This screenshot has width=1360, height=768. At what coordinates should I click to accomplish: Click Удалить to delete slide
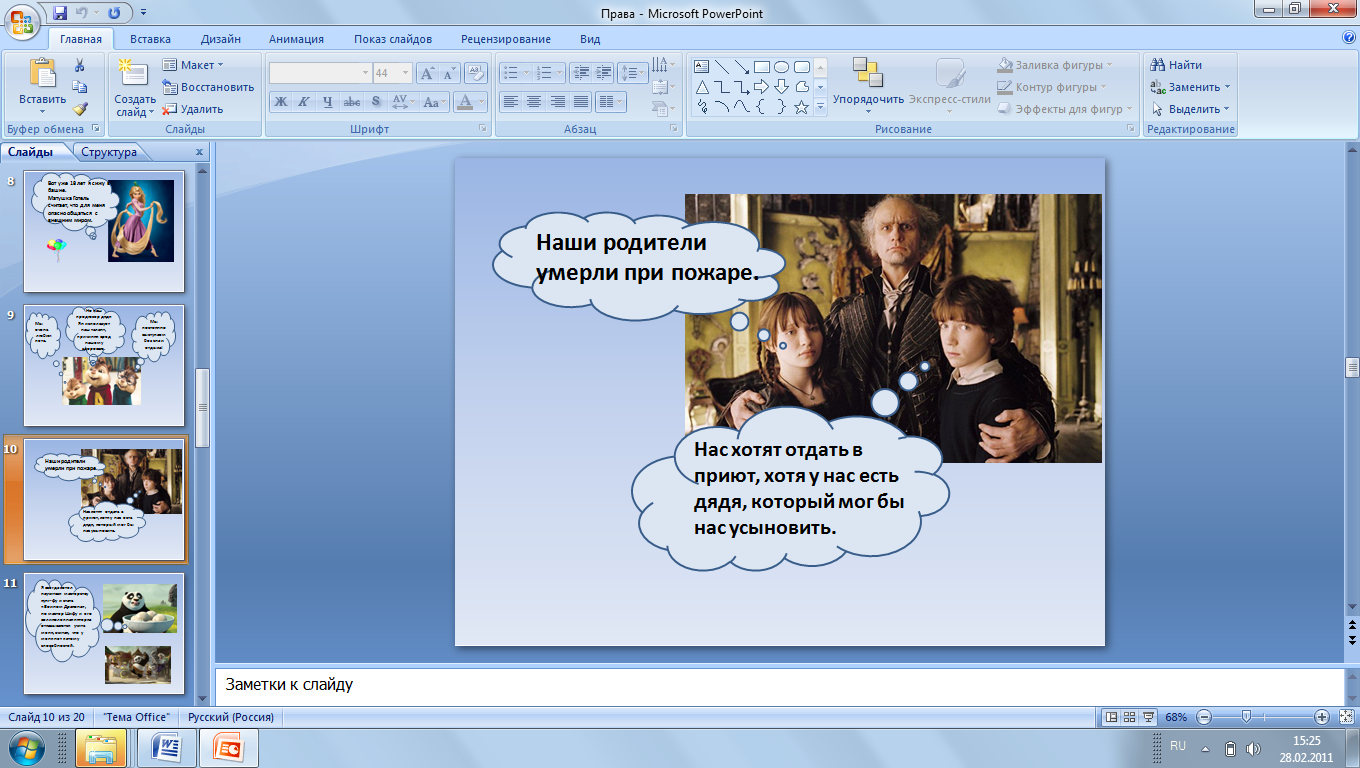pyautogui.click(x=193, y=109)
